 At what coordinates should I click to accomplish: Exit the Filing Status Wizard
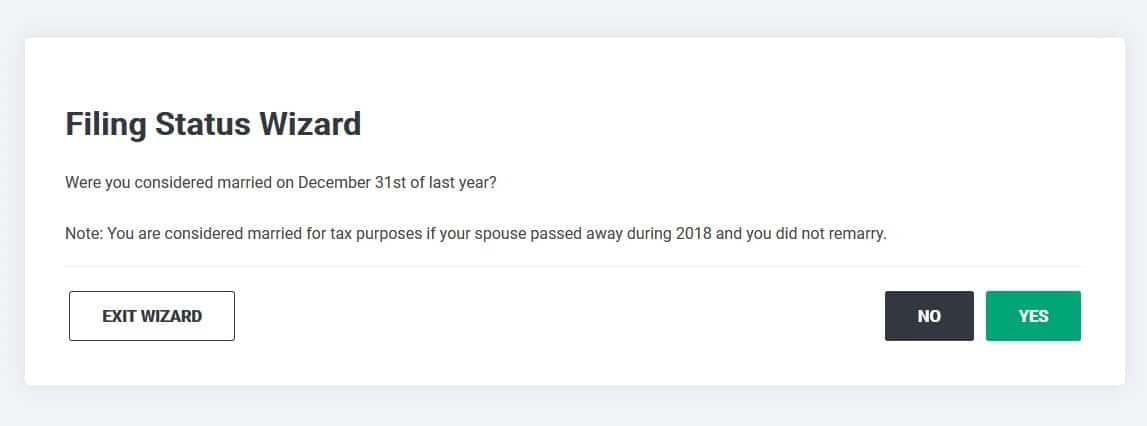(x=152, y=316)
